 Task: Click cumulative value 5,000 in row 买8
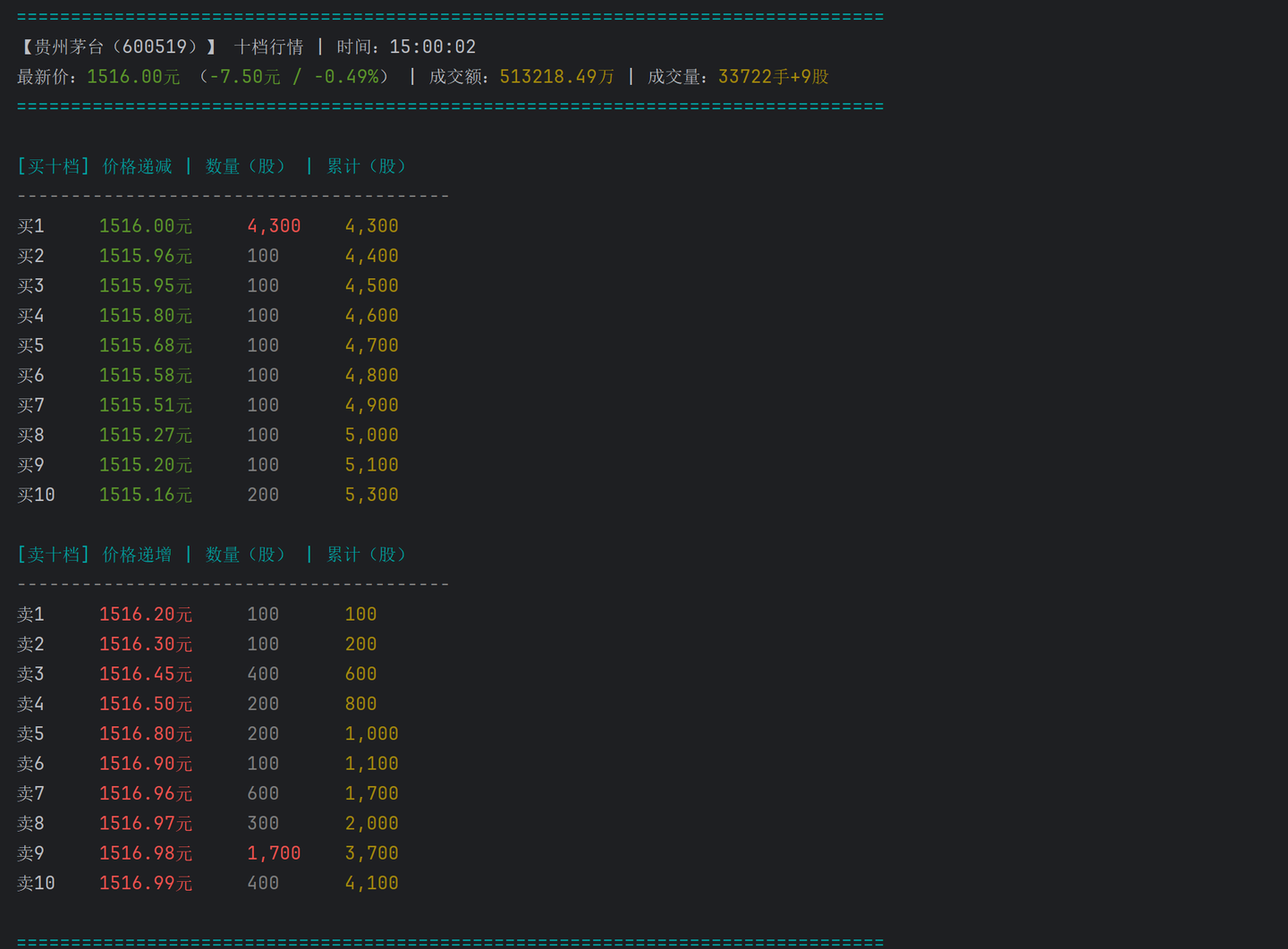tap(372, 436)
